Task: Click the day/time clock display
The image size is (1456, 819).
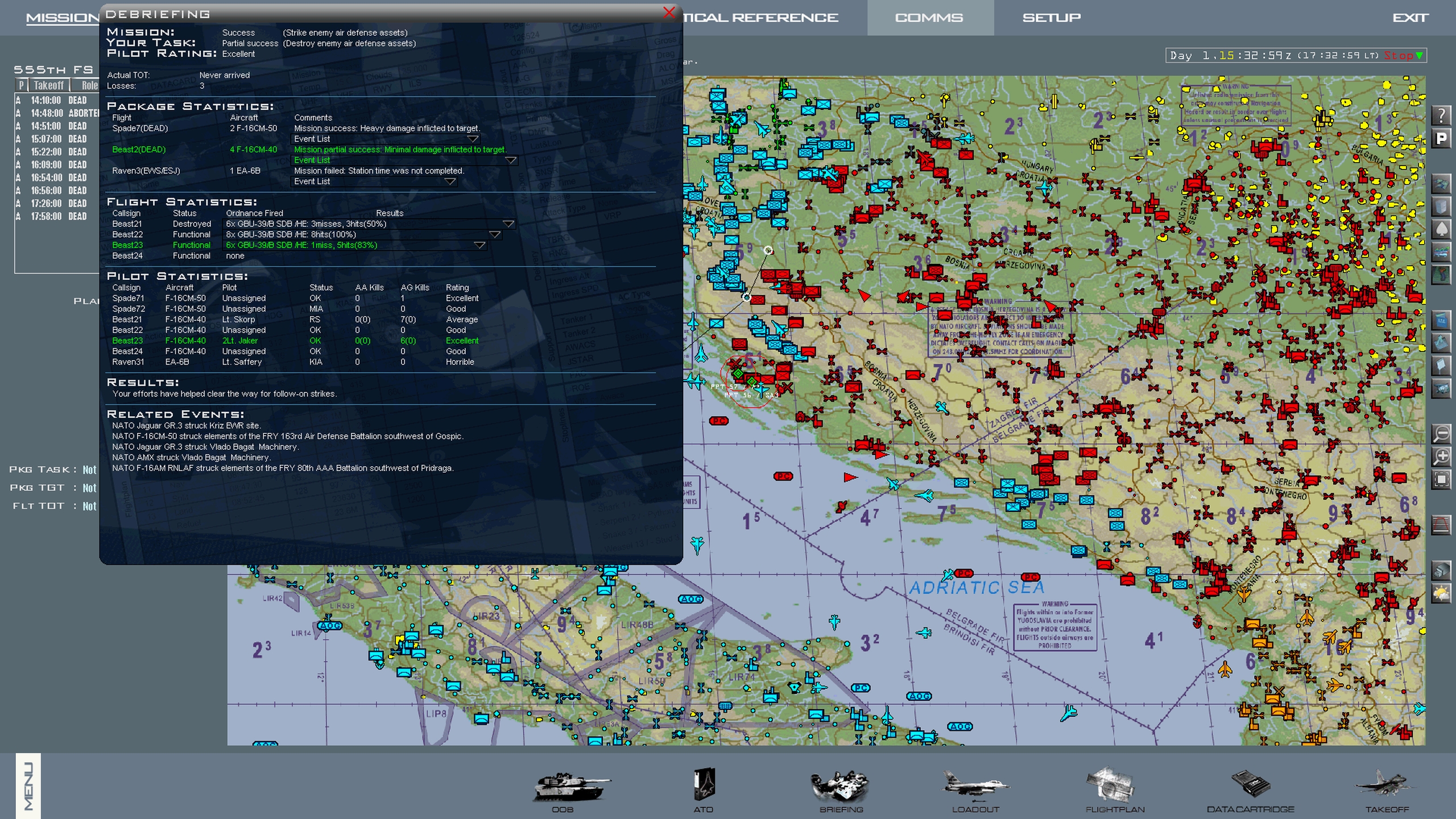Action: point(1274,56)
